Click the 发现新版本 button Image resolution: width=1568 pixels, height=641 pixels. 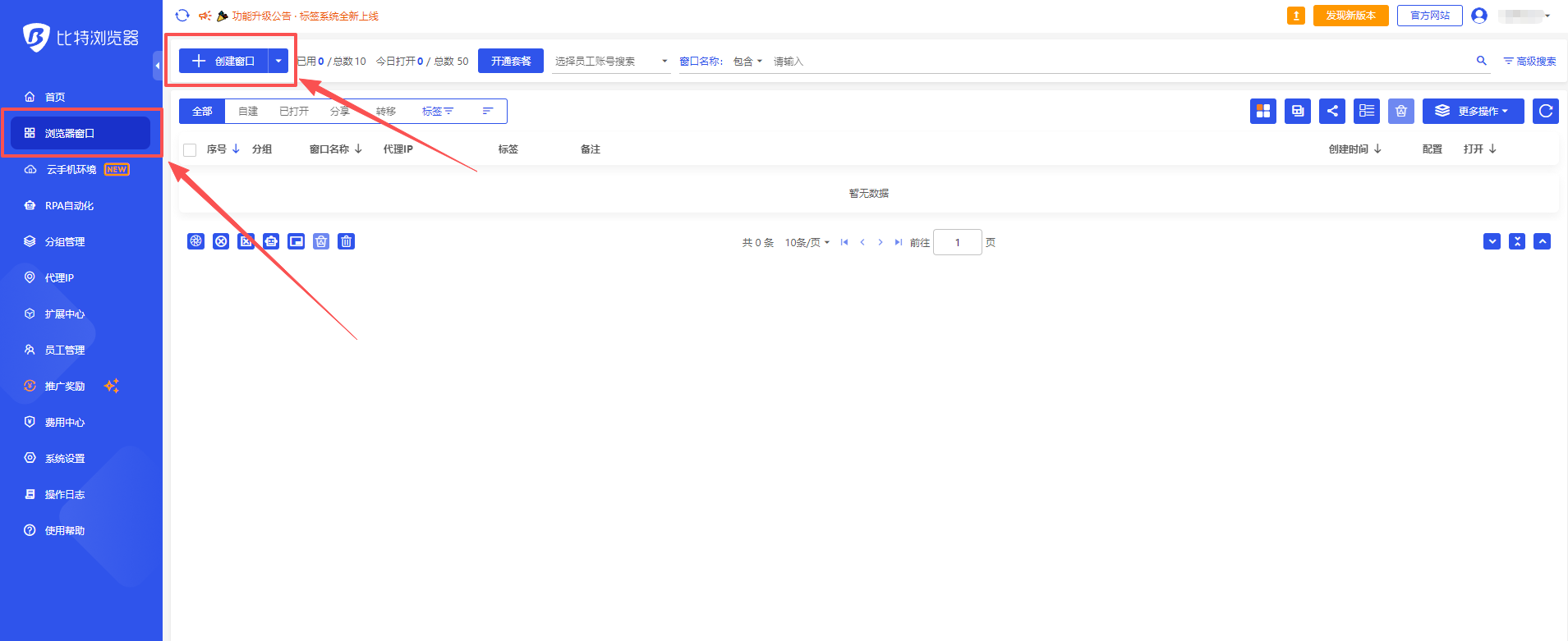(1351, 16)
